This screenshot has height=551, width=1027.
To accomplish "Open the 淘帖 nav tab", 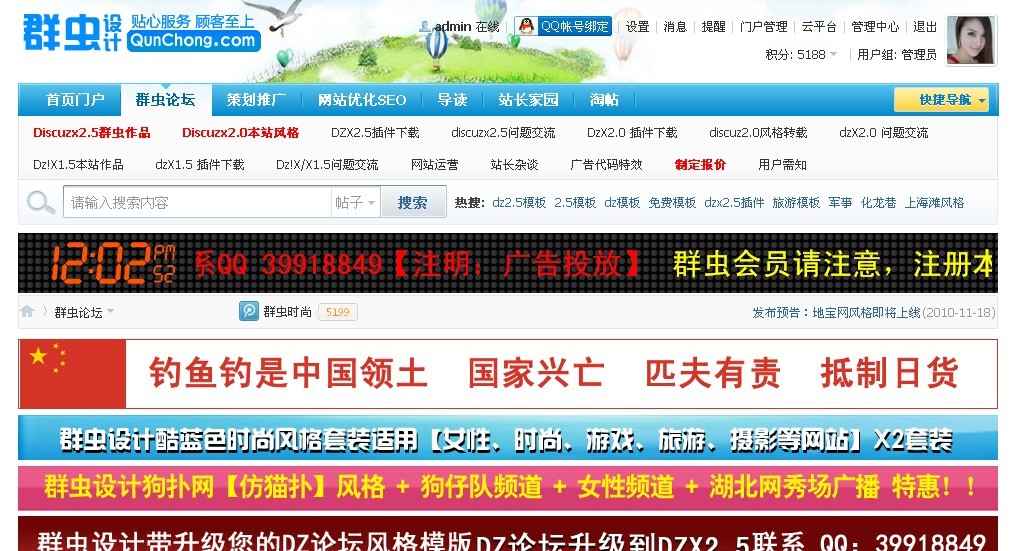I will pos(603,100).
